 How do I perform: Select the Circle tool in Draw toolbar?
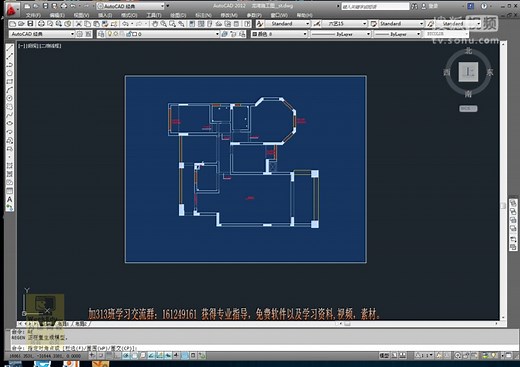(x=9, y=98)
